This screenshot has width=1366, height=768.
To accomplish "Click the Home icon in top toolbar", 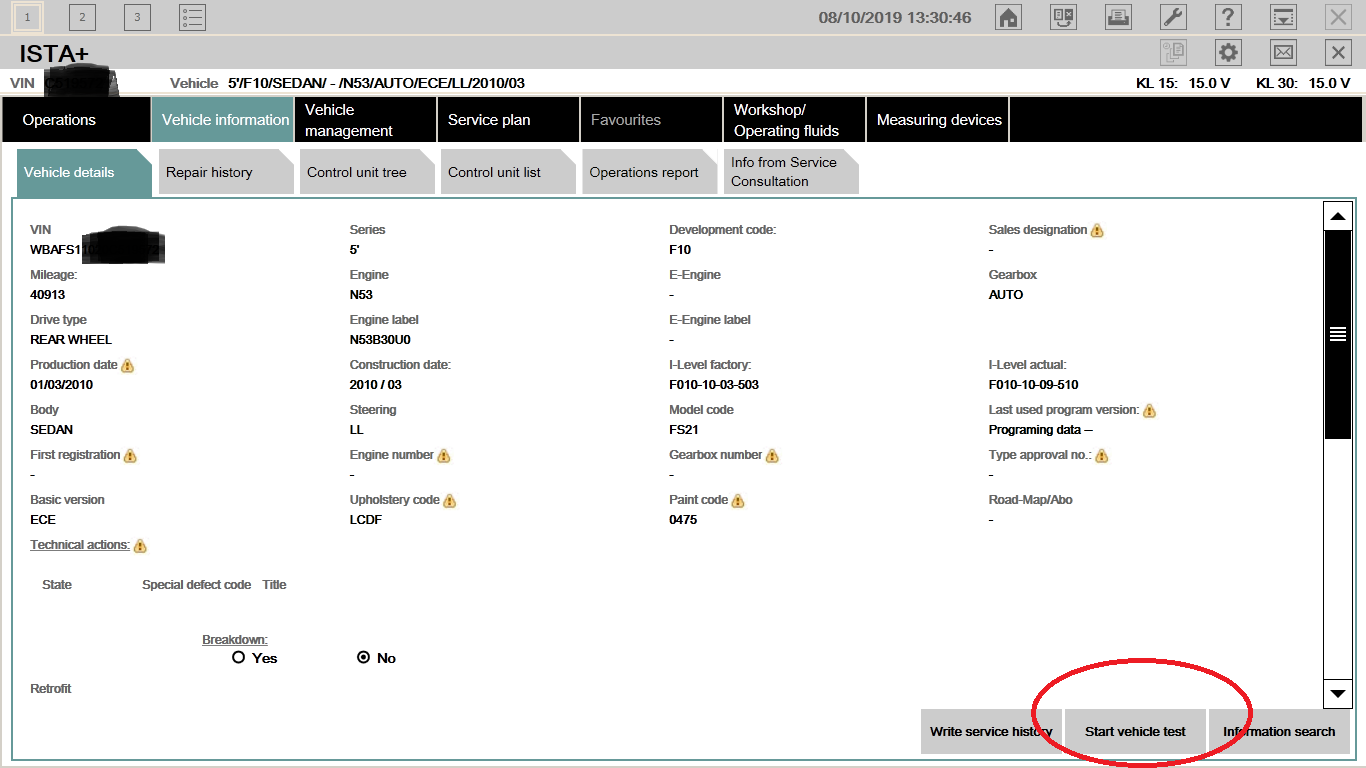I will point(1009,17).
